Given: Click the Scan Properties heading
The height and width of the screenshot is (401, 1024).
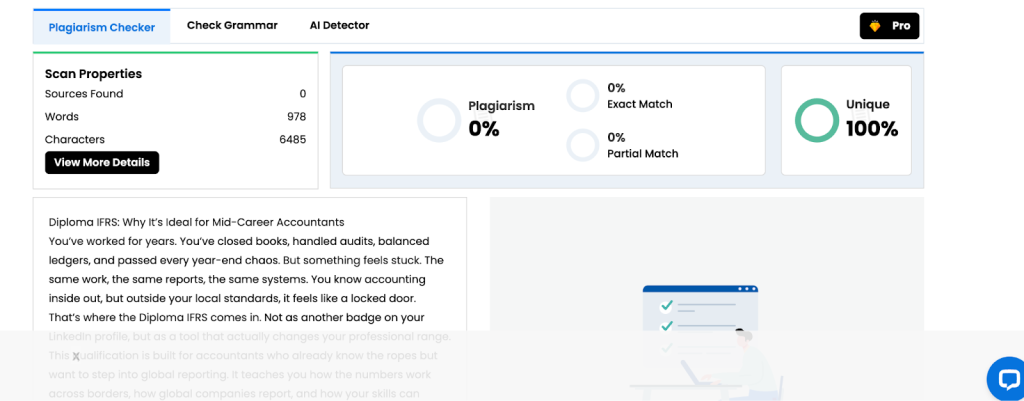Looking at the screenshot, I should [x=93, y=74].
